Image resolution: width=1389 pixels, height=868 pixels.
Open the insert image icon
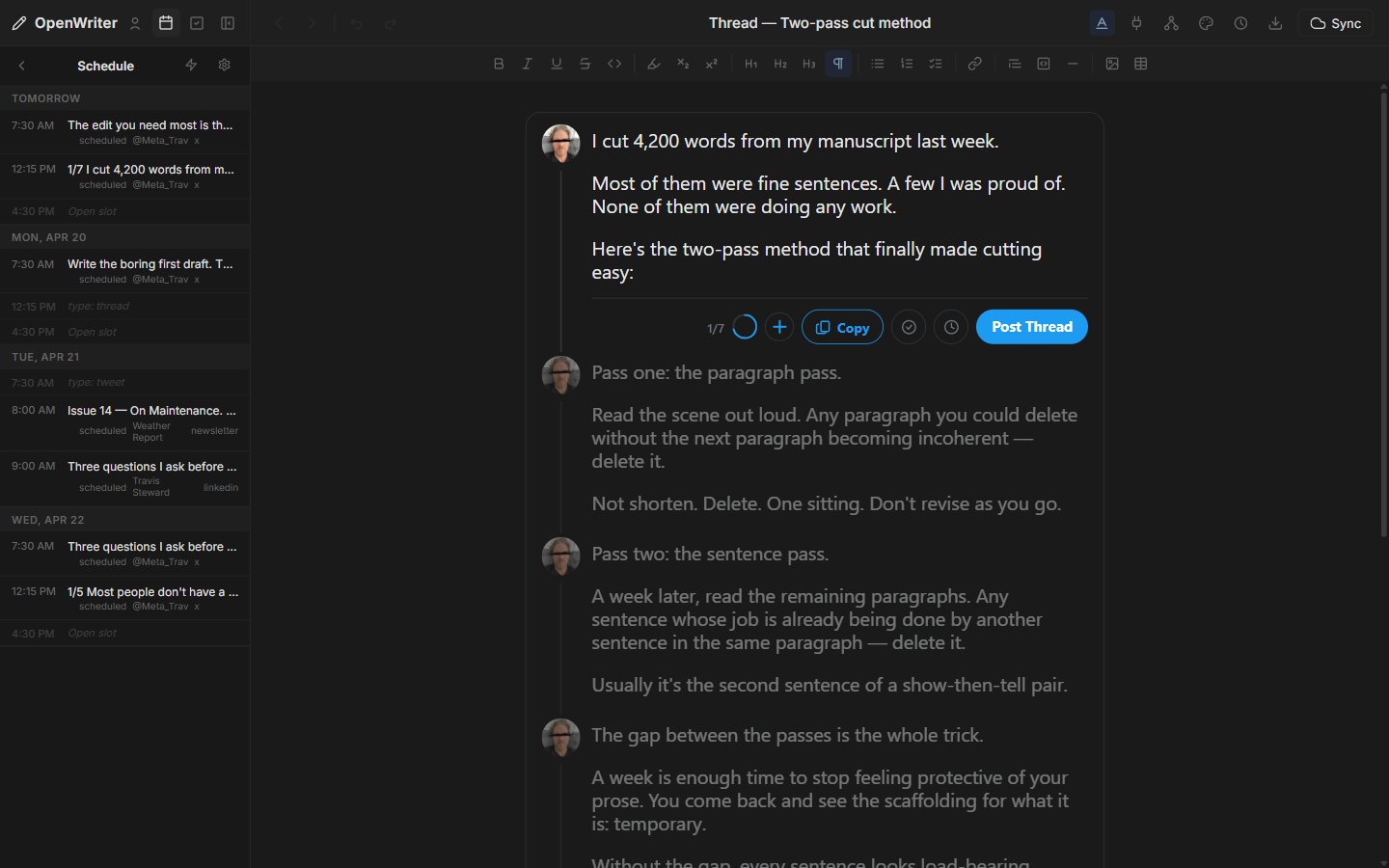coord(1112,64)
